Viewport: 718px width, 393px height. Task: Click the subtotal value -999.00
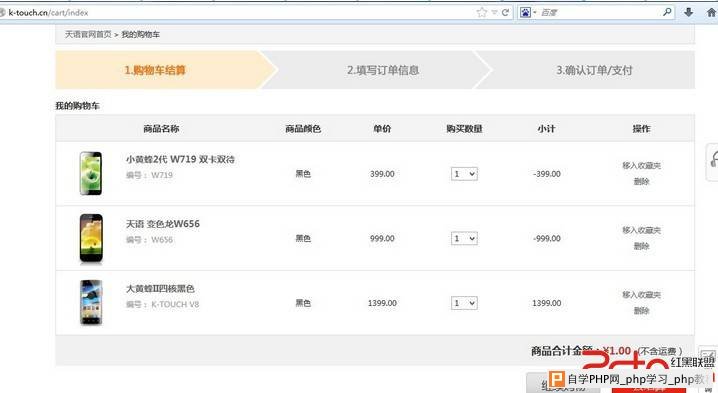[x=547, y=239]
